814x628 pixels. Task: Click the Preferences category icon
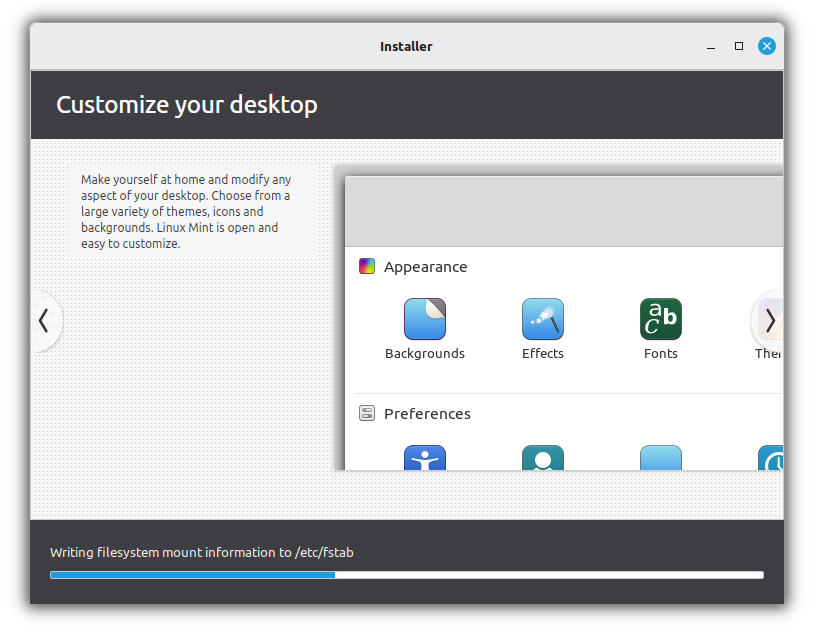click(366, 413)
